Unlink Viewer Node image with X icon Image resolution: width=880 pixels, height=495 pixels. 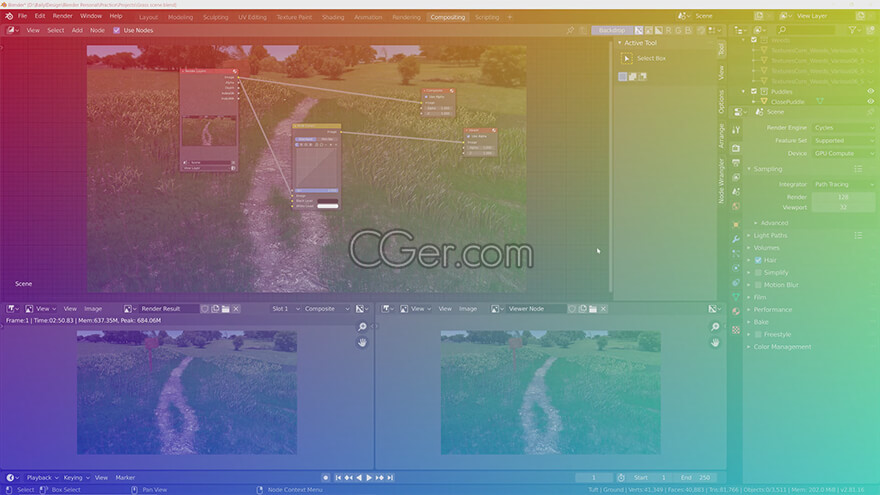(603, 309)
